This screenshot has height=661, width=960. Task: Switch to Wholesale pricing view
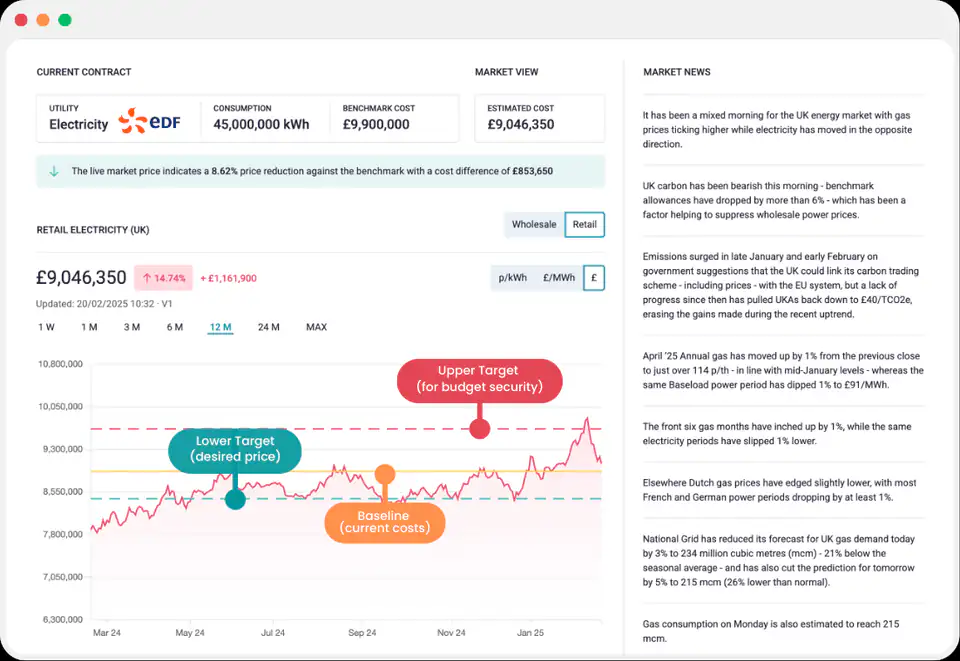[x=534, y=224]
